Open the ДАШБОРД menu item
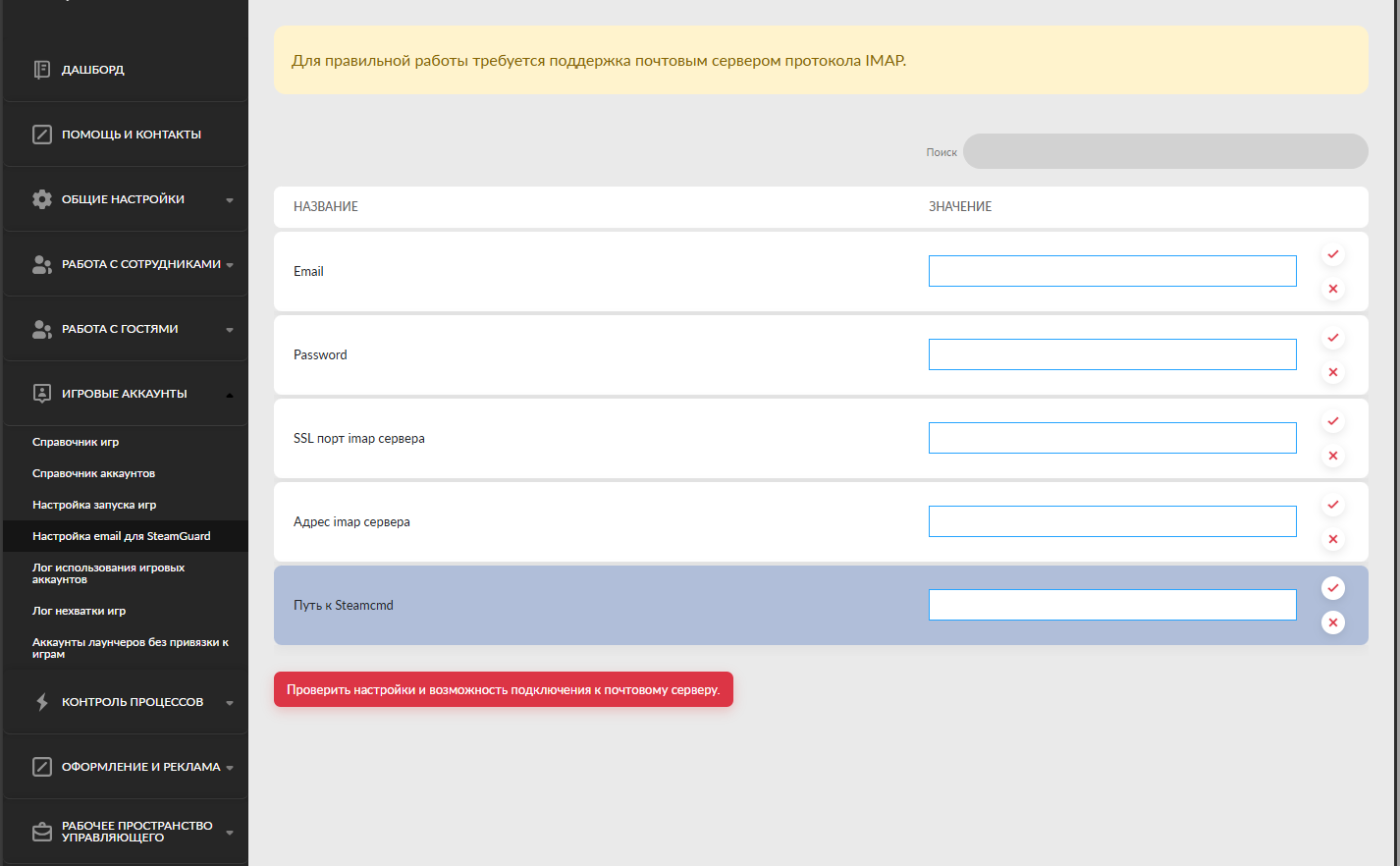1400x866 pixels. (x=126, y=70)
